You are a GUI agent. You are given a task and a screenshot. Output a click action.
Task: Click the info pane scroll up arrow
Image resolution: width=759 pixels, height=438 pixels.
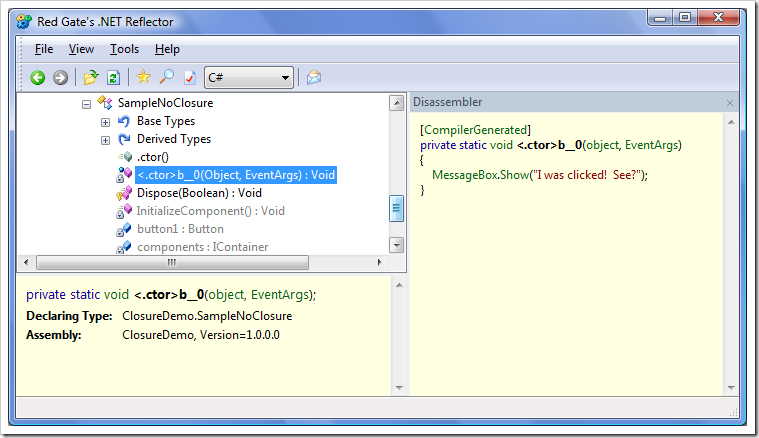(399, 285)
